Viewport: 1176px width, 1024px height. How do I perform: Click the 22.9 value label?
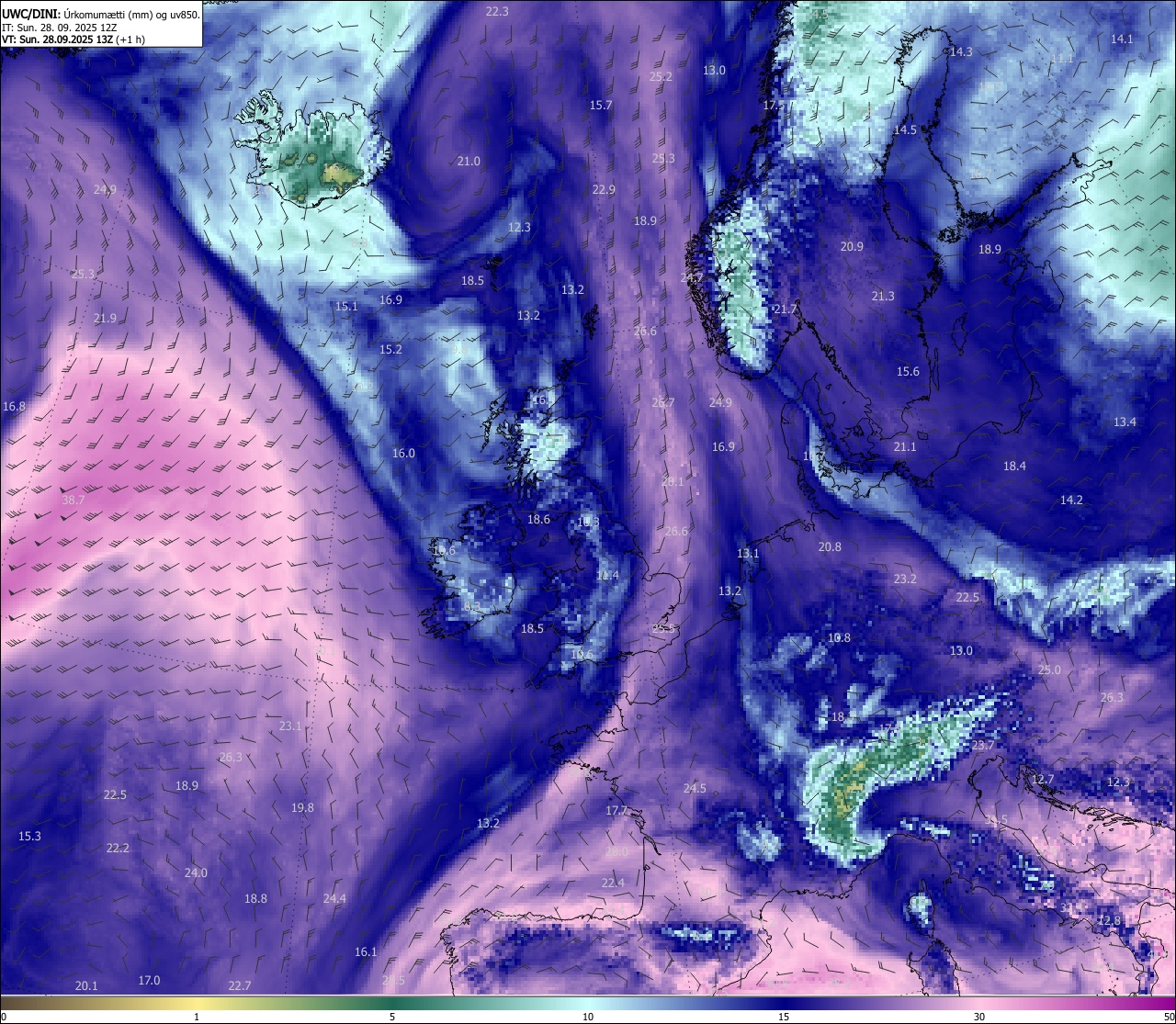pos(604,190)
